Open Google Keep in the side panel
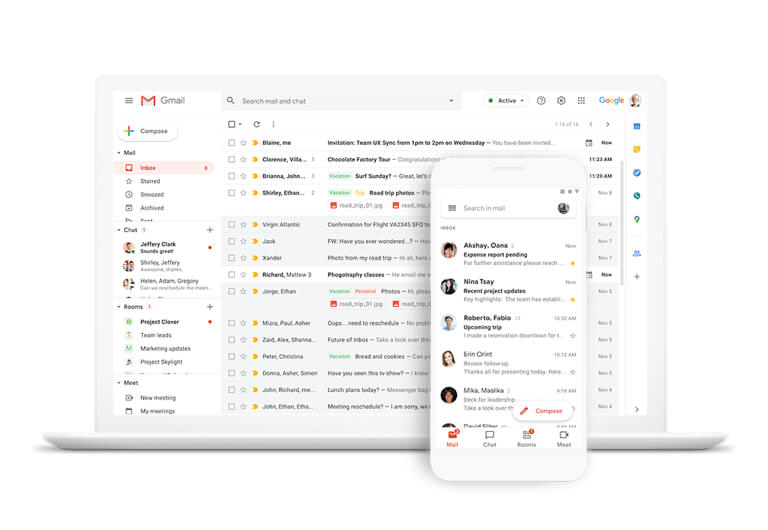This screenshot has height=530, width=768. tap(636, 150)
